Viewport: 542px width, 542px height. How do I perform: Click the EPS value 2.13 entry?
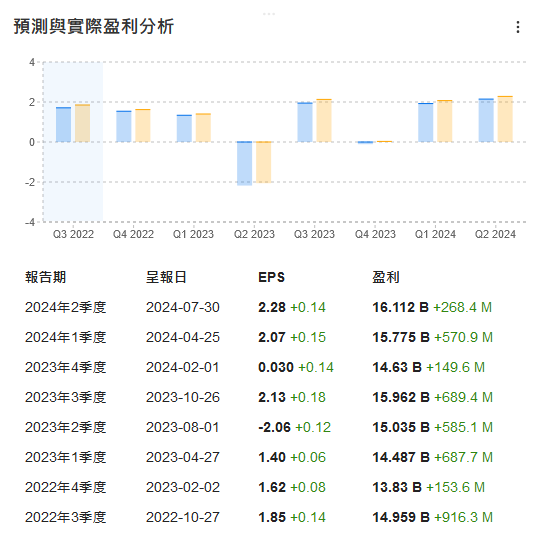pos(272,398)
